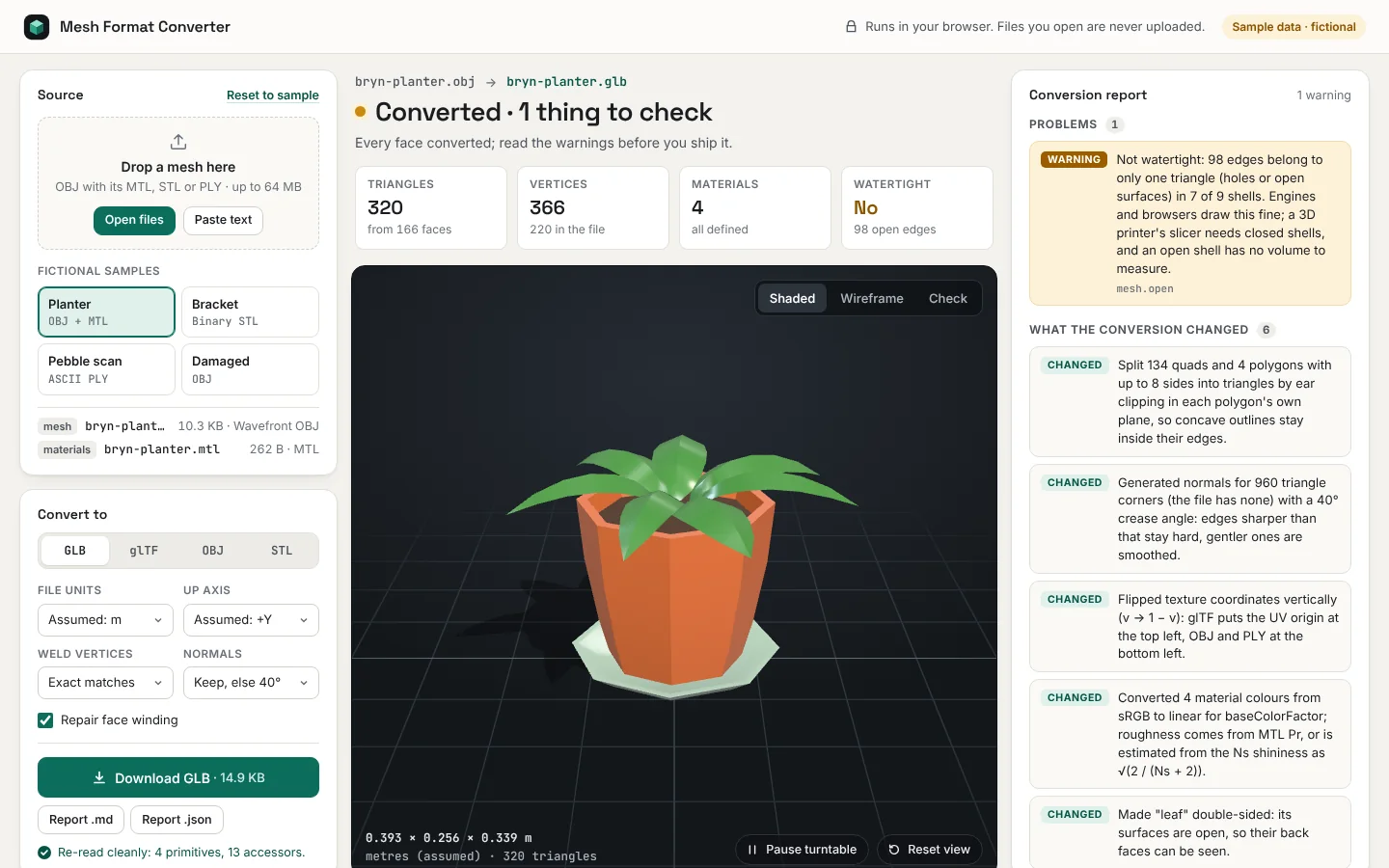Switch viewer to Shaded mode
The image size is (1389, 868).
point(792,299)
